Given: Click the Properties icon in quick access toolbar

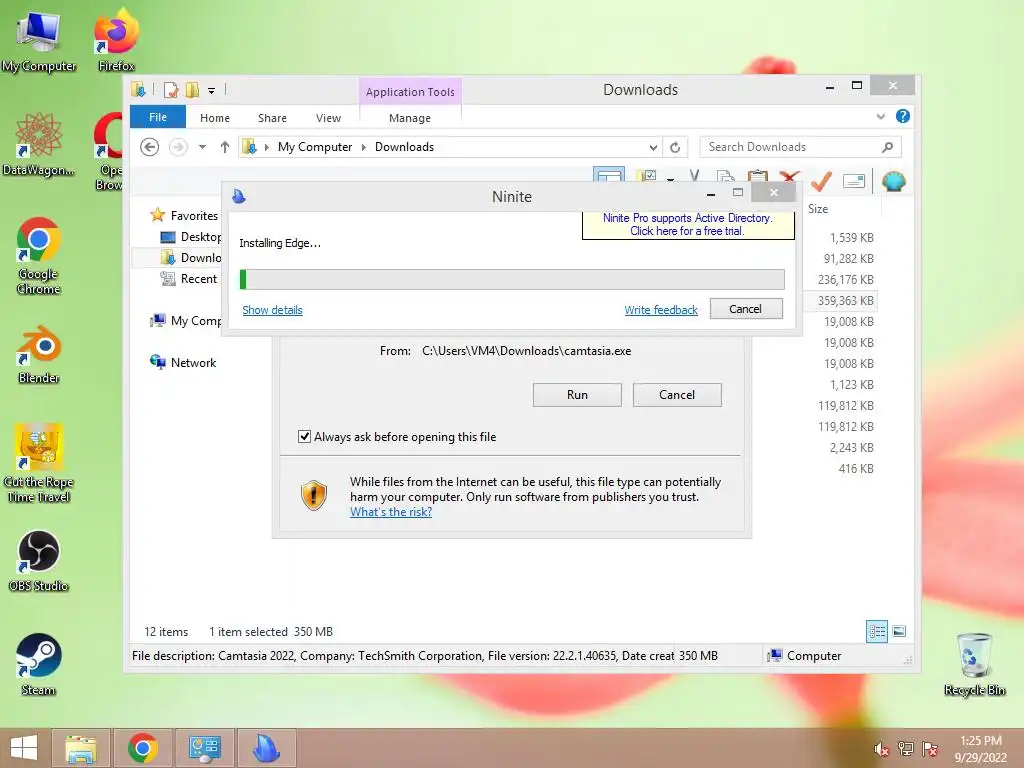Looking at the screenshot, I should (170, 90).
